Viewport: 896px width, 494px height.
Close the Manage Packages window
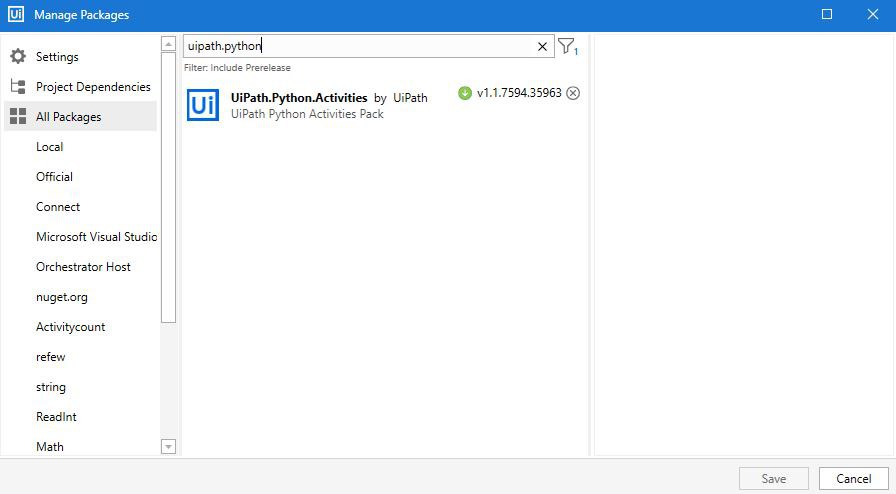[873, 14]
